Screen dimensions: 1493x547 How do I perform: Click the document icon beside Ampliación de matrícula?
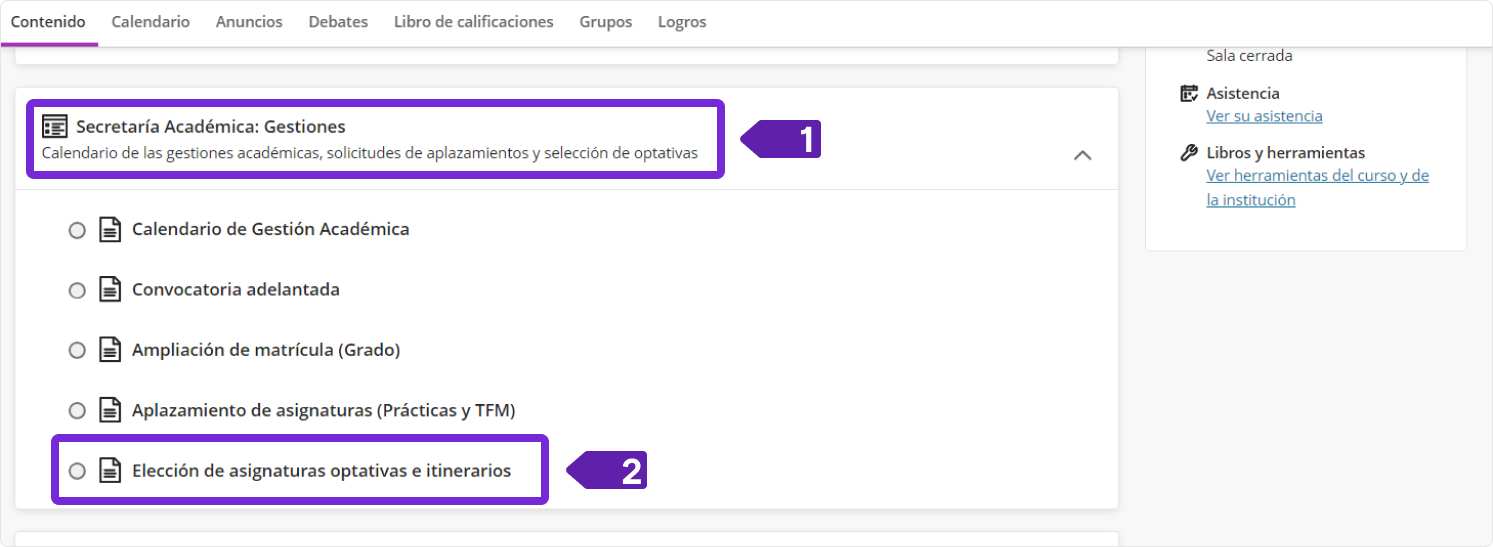(x=109, y=350)
